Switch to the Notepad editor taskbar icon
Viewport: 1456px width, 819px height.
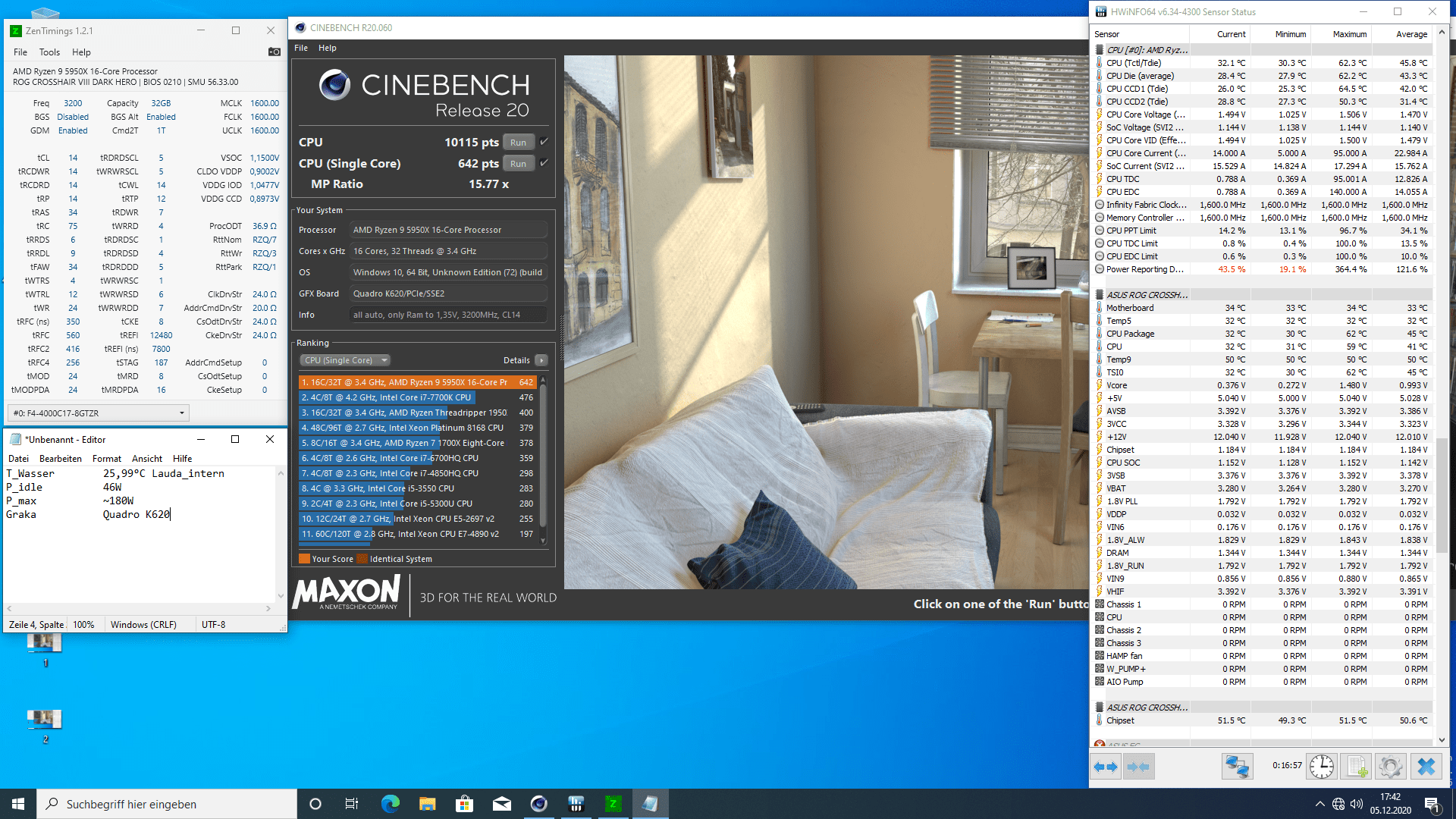click(x=650, y=804)
